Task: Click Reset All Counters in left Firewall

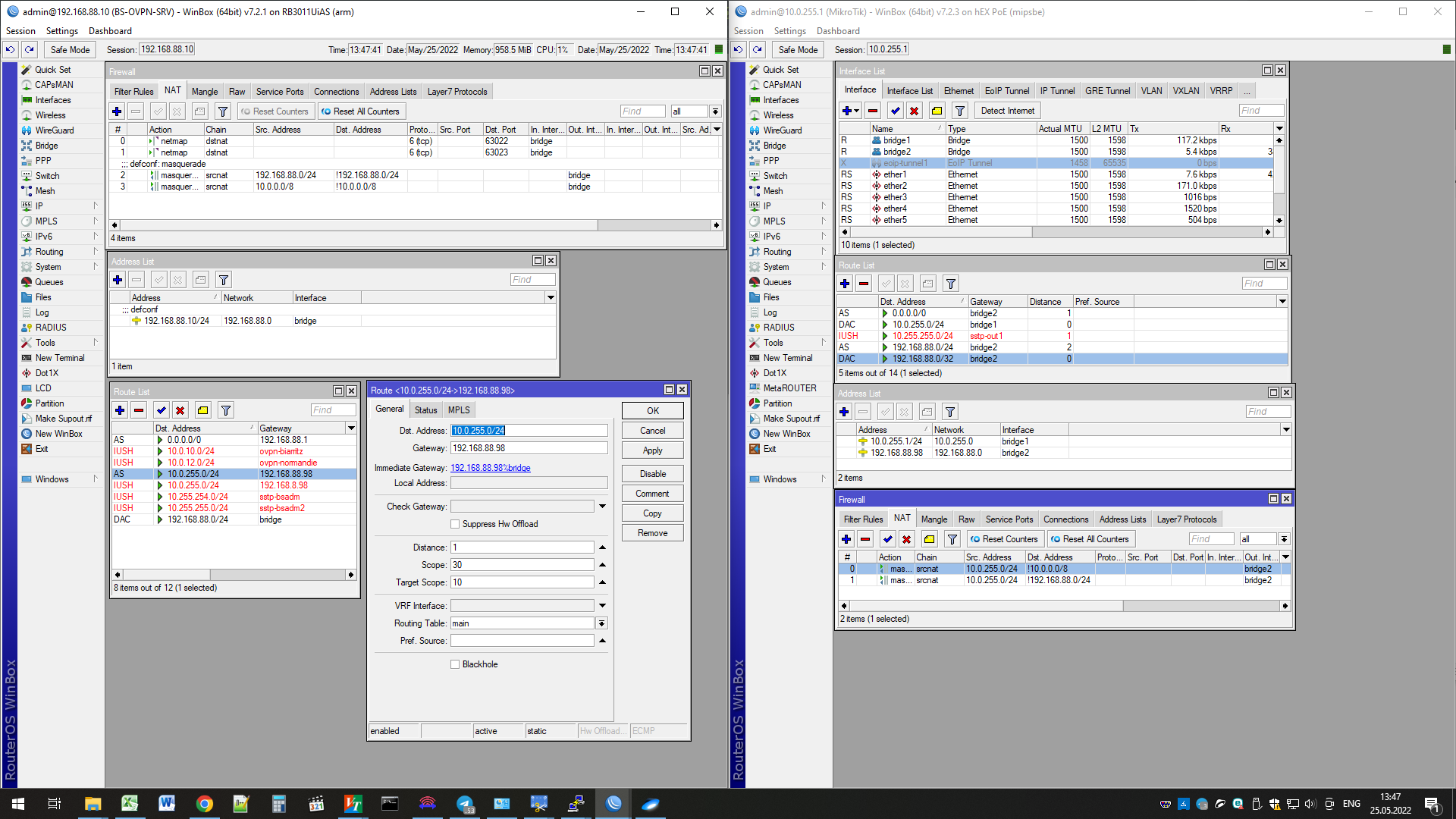Action: point(361,111)
